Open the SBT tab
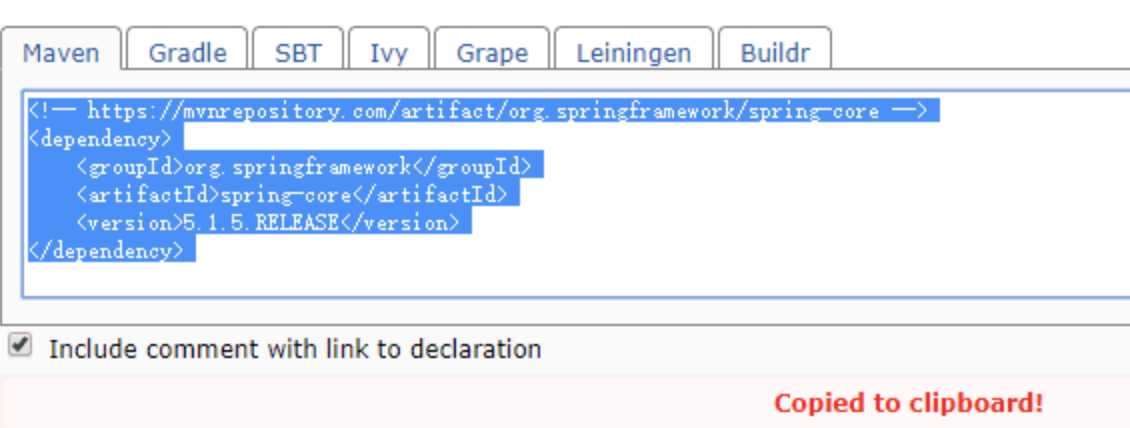This screenshot has width=1130, height=428. [298, 48]
